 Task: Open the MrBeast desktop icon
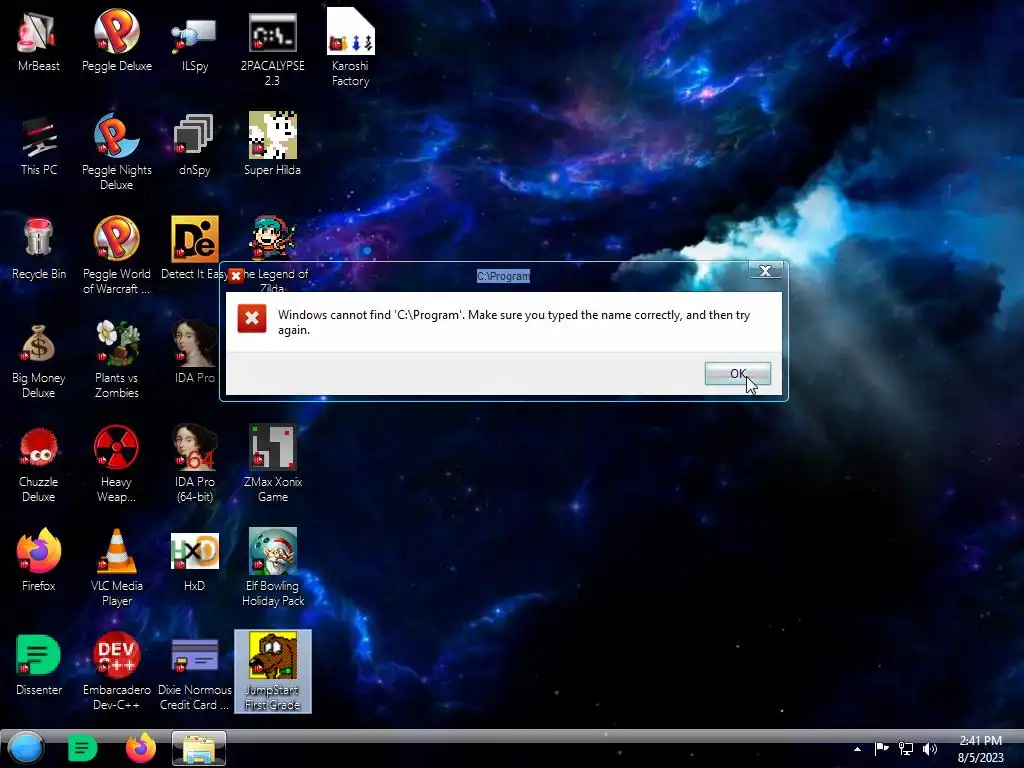point(38,41)
